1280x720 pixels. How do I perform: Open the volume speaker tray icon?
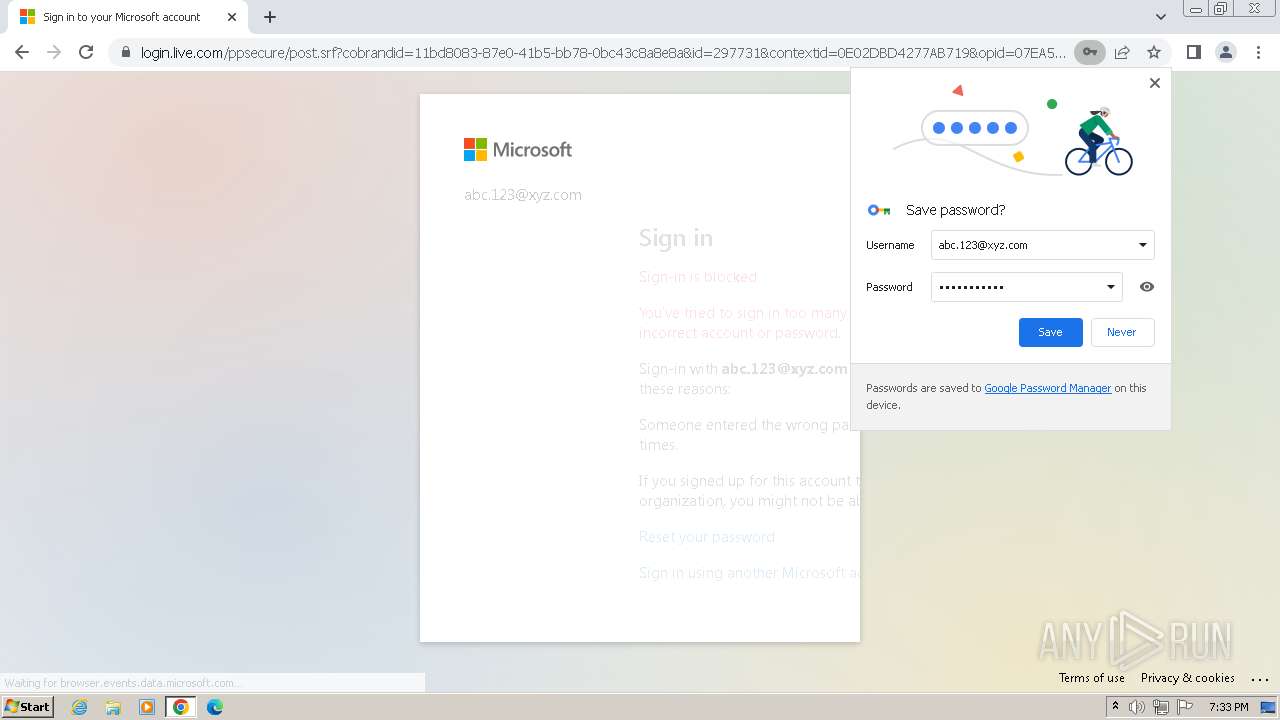(1137, 707)
